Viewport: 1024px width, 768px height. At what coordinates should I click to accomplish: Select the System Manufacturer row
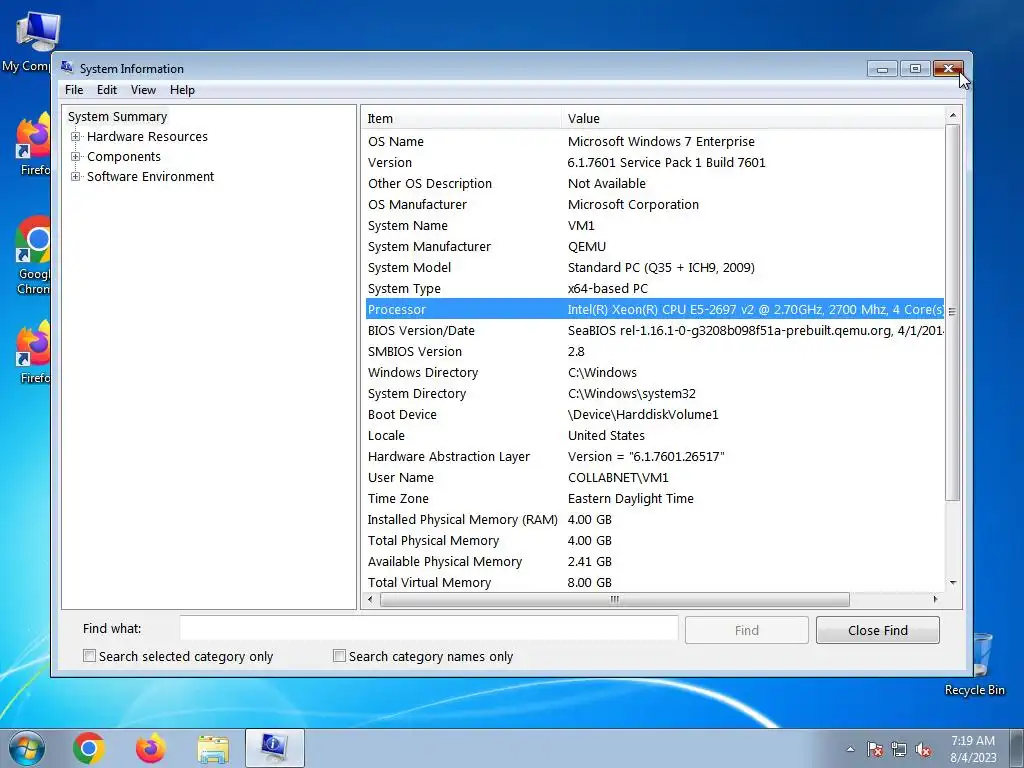[654, 246]
